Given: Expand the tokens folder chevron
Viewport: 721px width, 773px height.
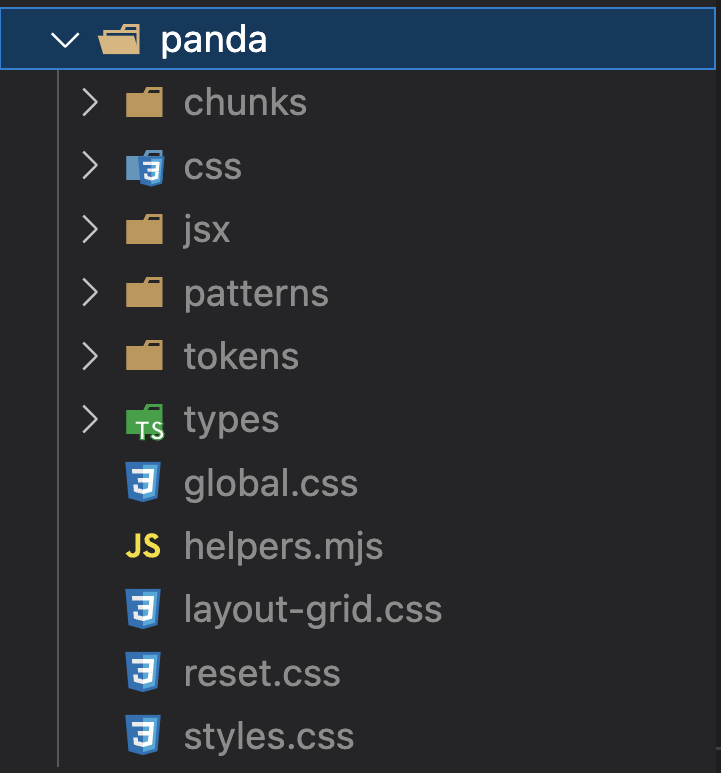Looking at the screenshot, I should coord(90,356).
